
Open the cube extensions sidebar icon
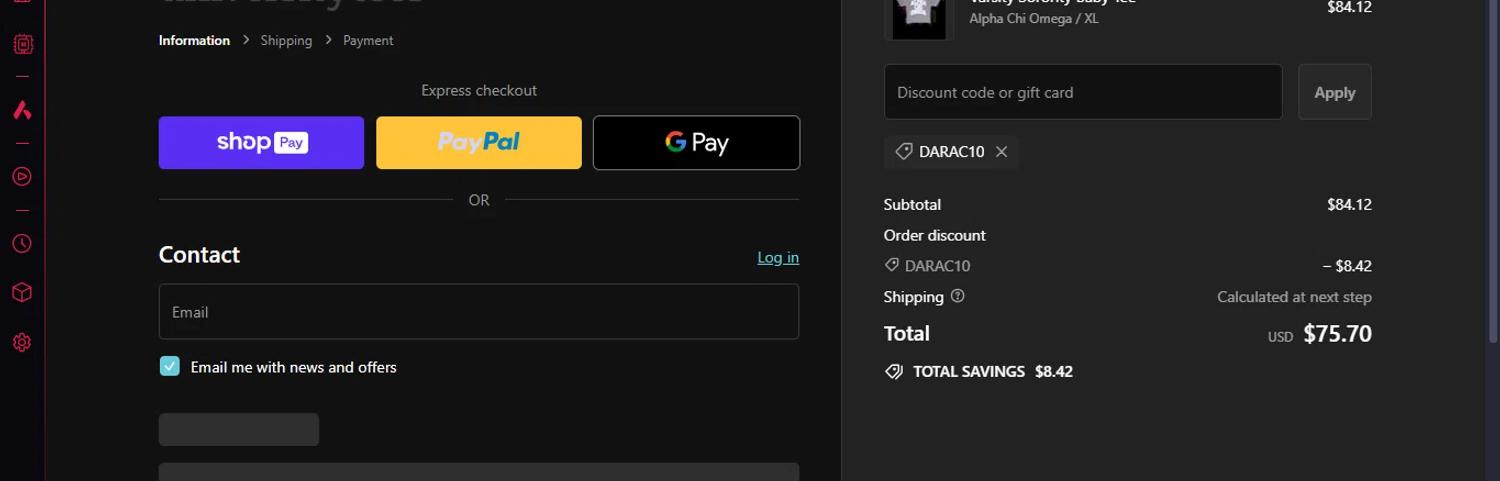click(x=22, y=293)
